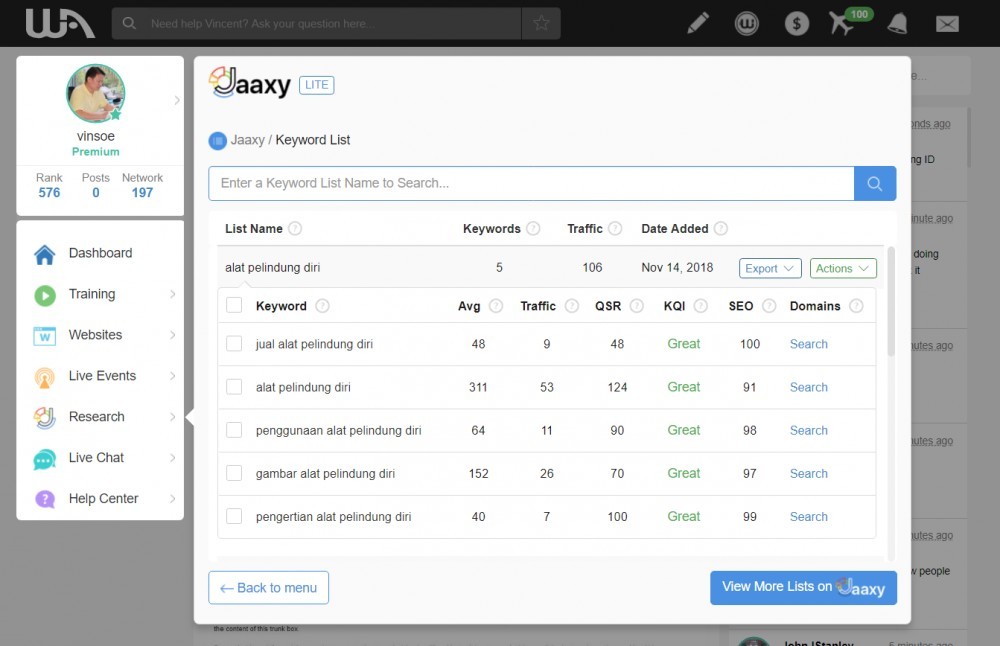Viewport: 1000px width, 646px height.
Task: Open the dollar sign affiliate icon
Action: (x=797, y=24)
